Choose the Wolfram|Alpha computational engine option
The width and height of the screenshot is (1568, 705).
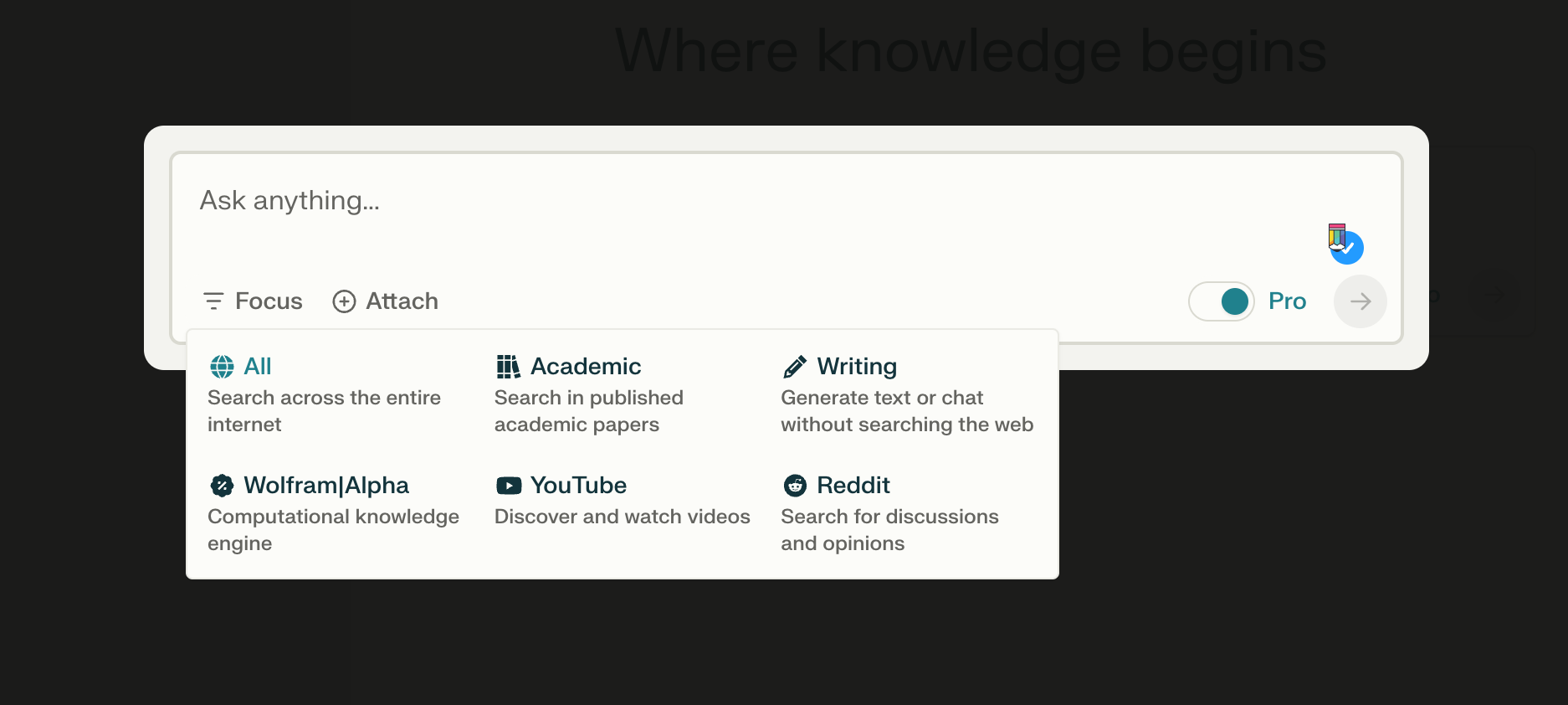pos(335,513)
